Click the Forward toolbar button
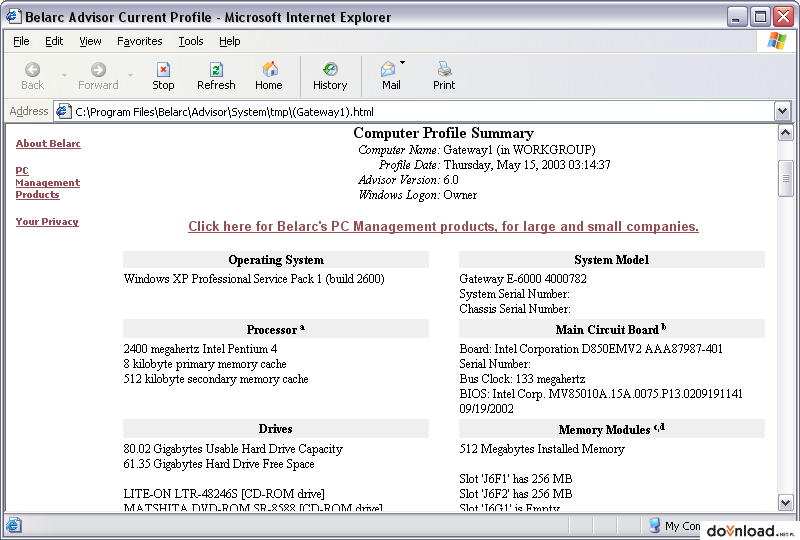This screenshot has width=800, height=540. pos(98,77)
